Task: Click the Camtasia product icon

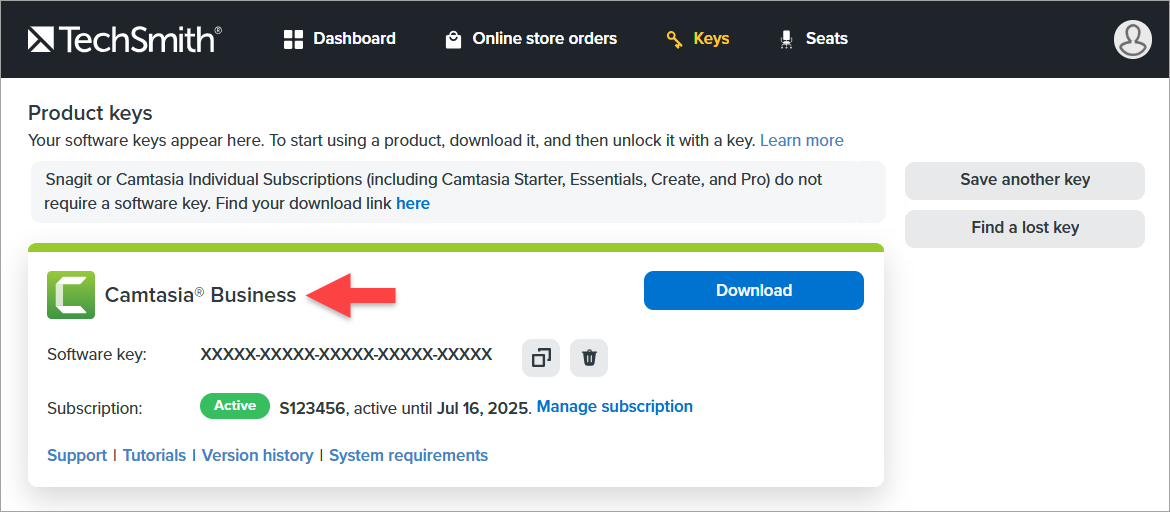Action: (x=71, y=295)
